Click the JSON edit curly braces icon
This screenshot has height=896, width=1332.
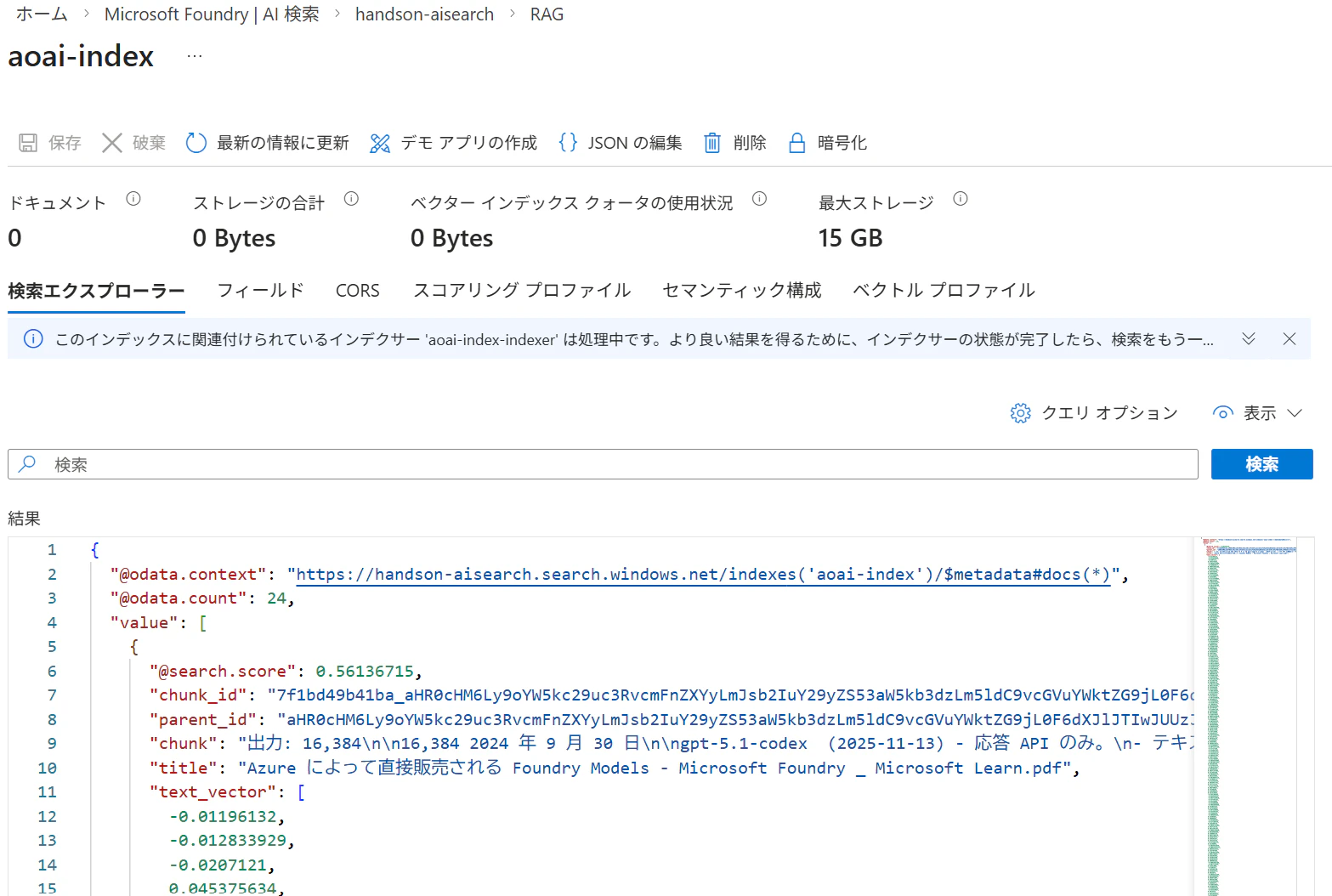[568, 142]
